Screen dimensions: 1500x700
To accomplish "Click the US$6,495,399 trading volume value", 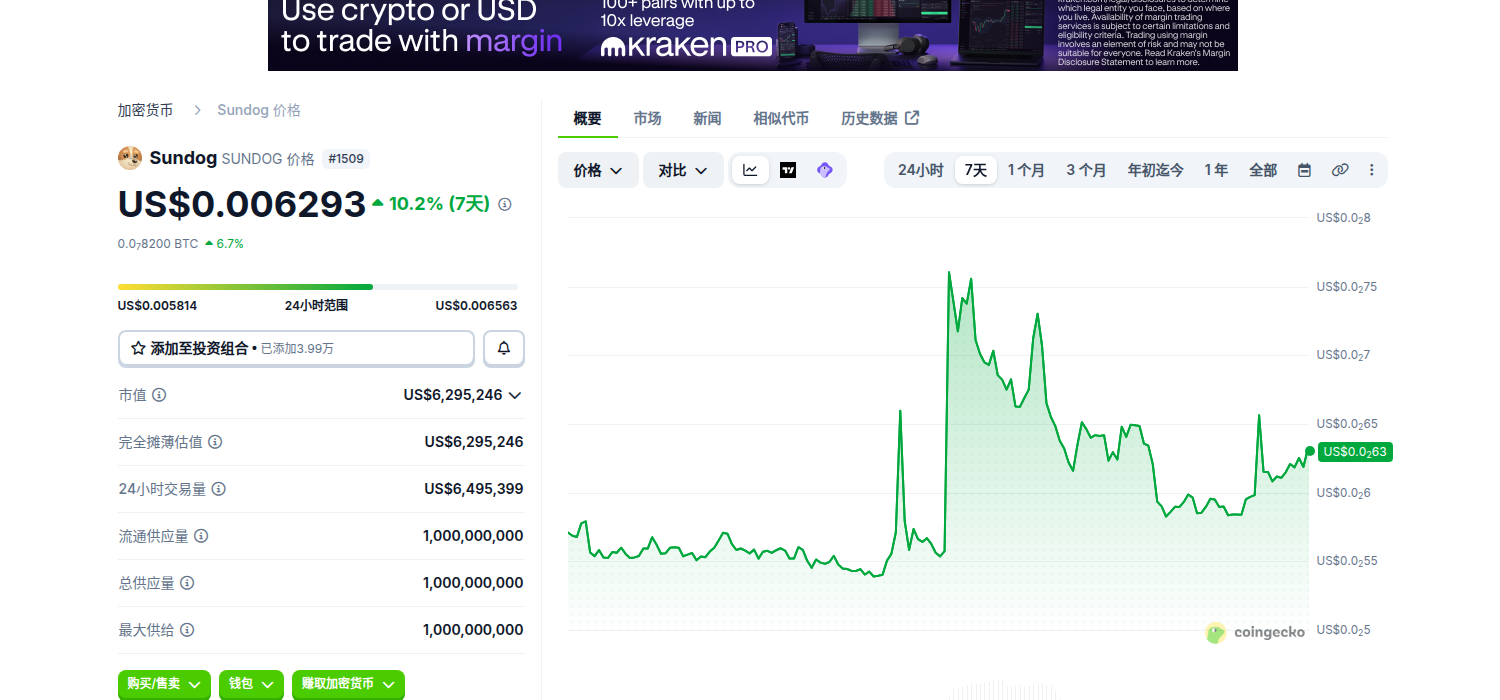I will [x=474, y=489].
